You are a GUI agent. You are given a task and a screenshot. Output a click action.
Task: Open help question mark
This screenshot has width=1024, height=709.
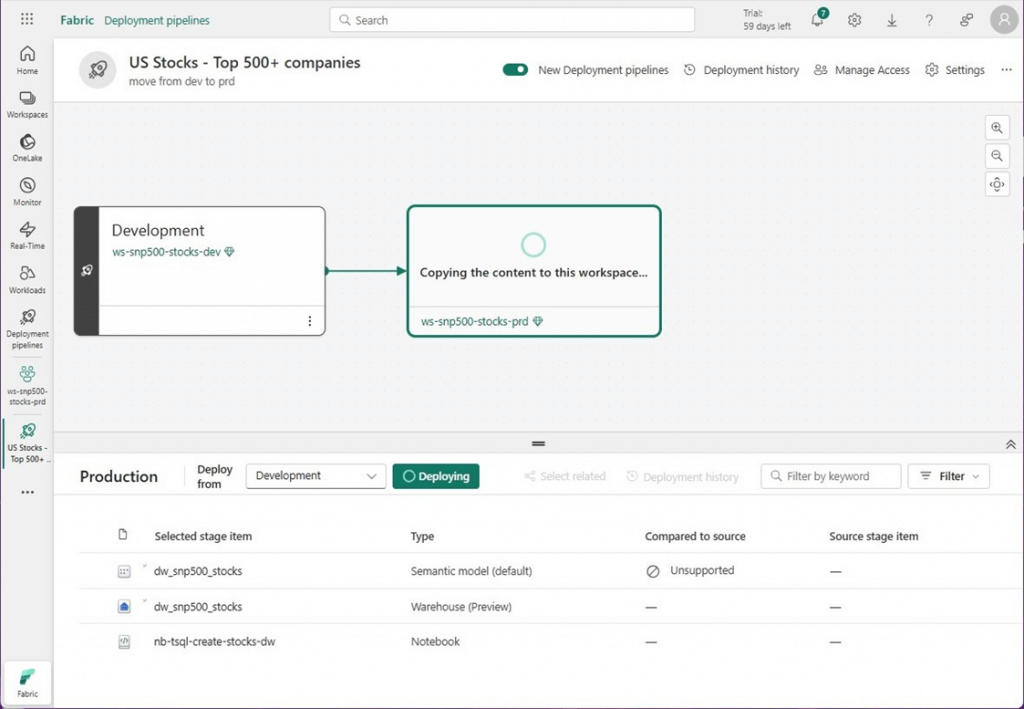(929, 20)
